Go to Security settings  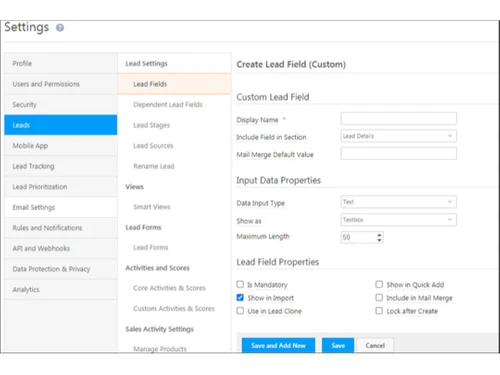pos(61,105)
